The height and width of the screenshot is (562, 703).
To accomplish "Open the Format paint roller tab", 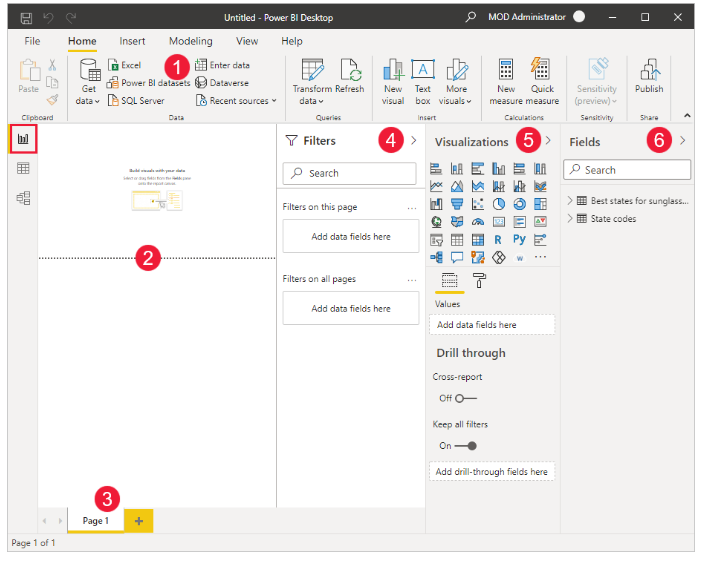I will pyautogui.click(x=479, y=281).
